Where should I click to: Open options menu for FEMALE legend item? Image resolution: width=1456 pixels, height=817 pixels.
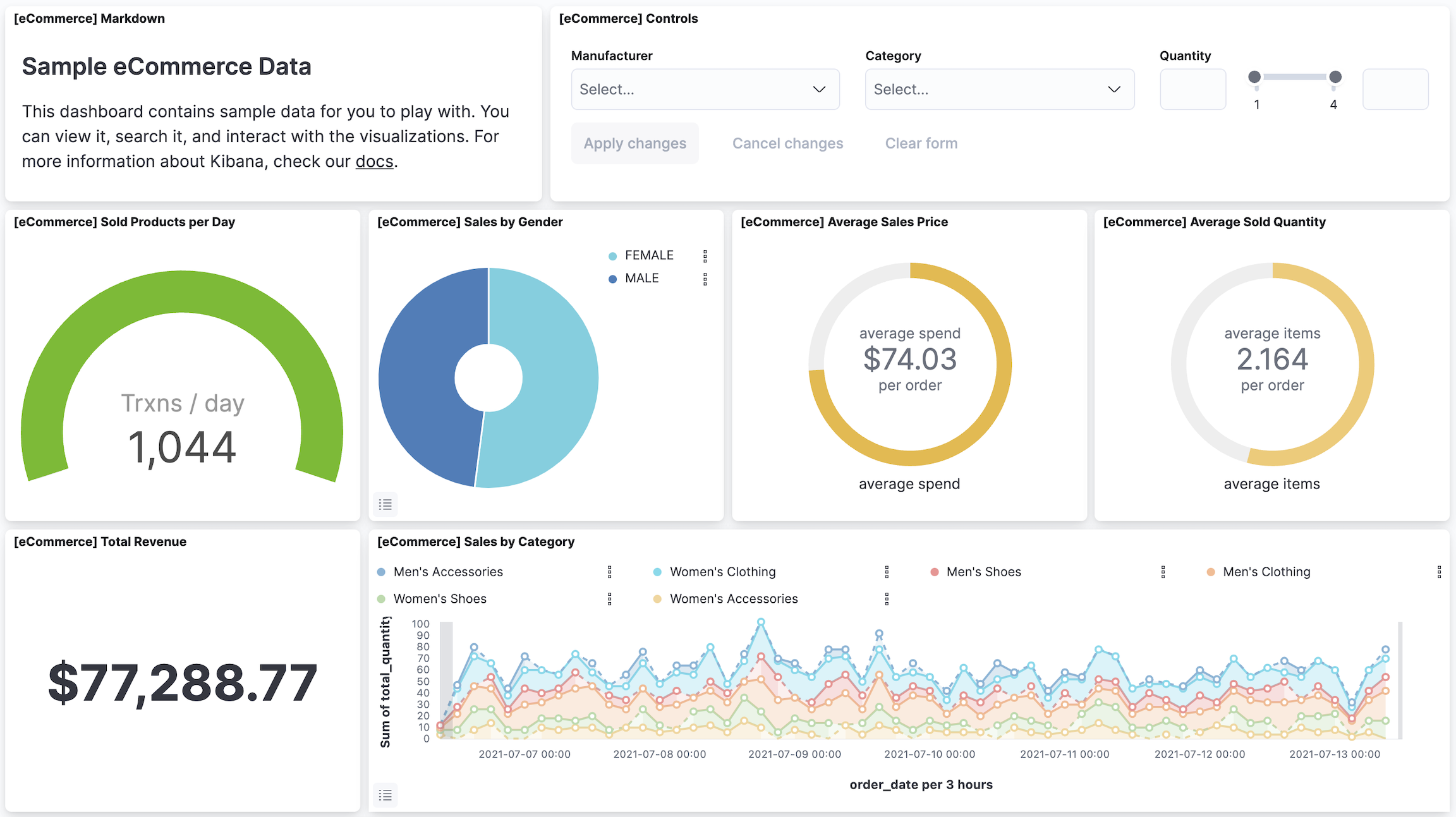[x=705, y=256]
